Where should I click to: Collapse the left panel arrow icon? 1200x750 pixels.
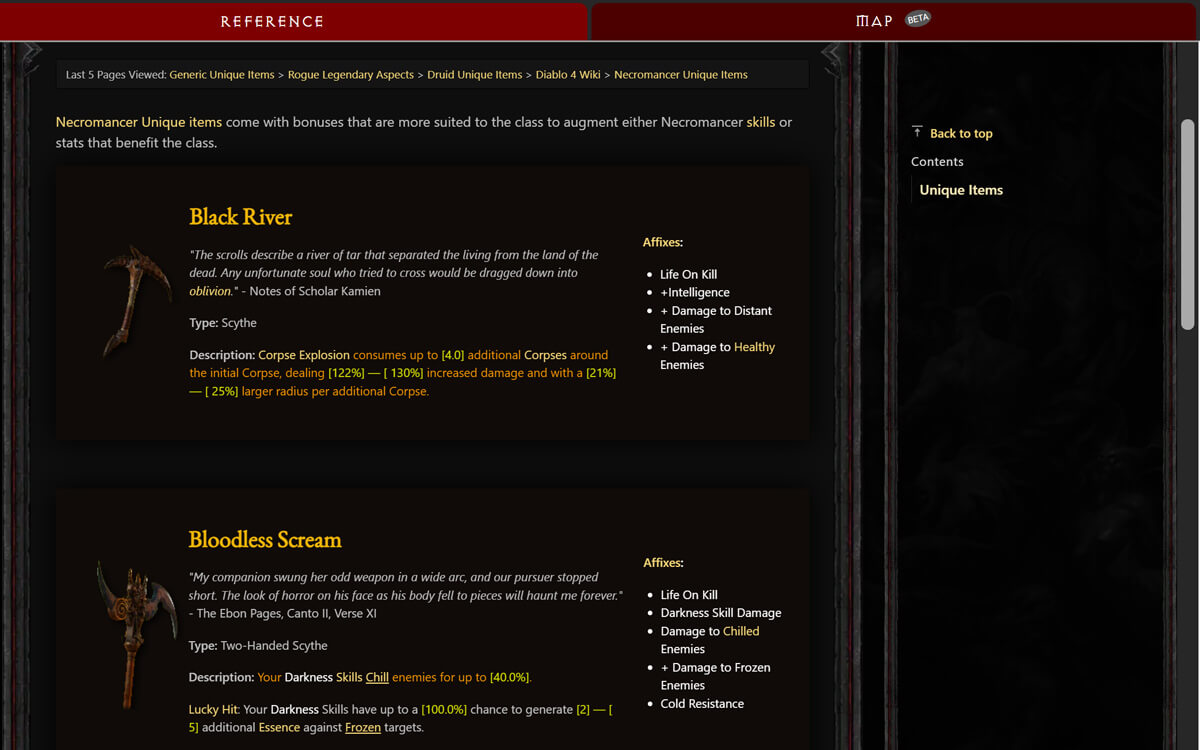[31, 57]
